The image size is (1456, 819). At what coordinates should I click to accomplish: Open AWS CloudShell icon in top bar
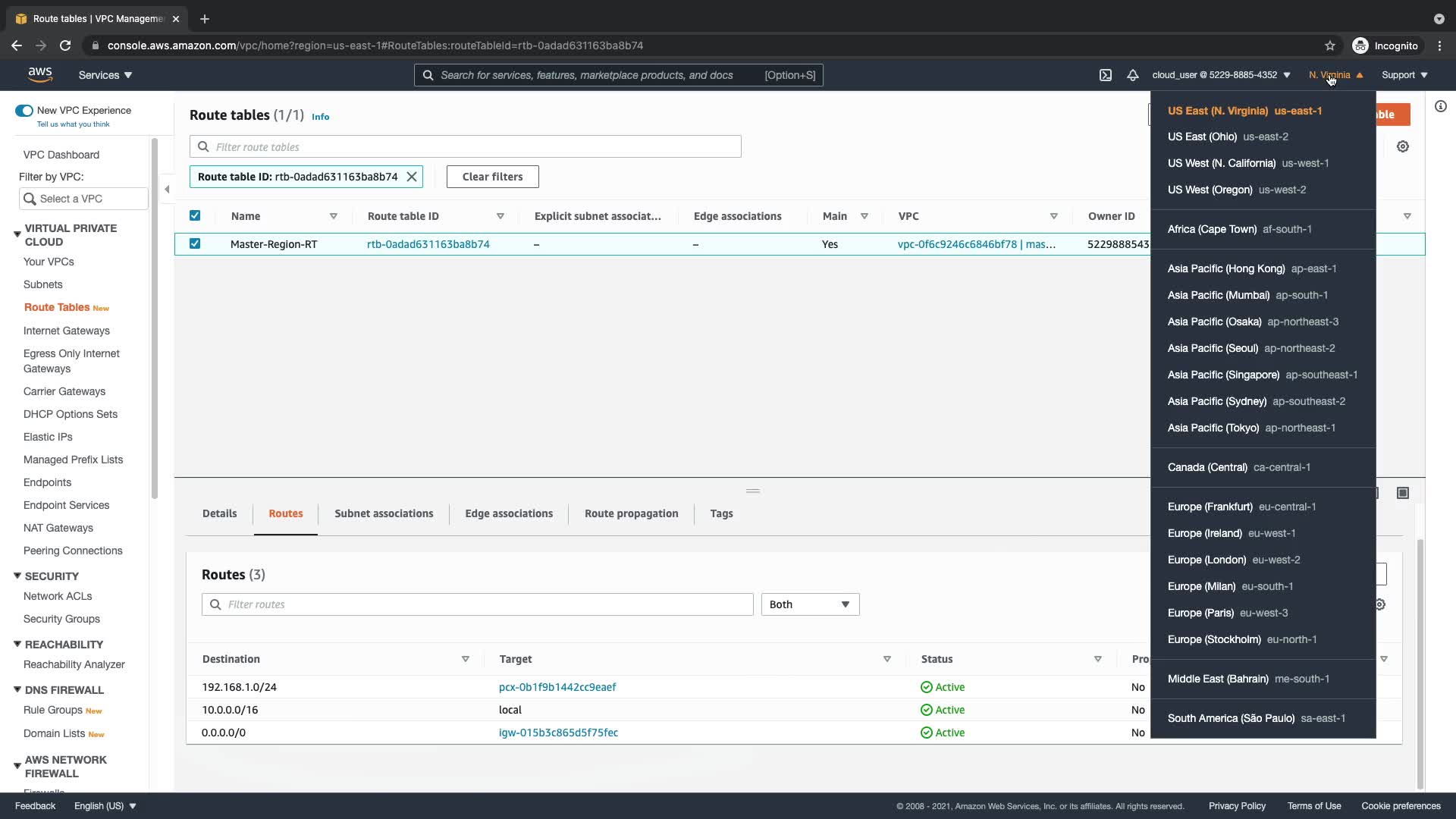[x=1106, y=75]
